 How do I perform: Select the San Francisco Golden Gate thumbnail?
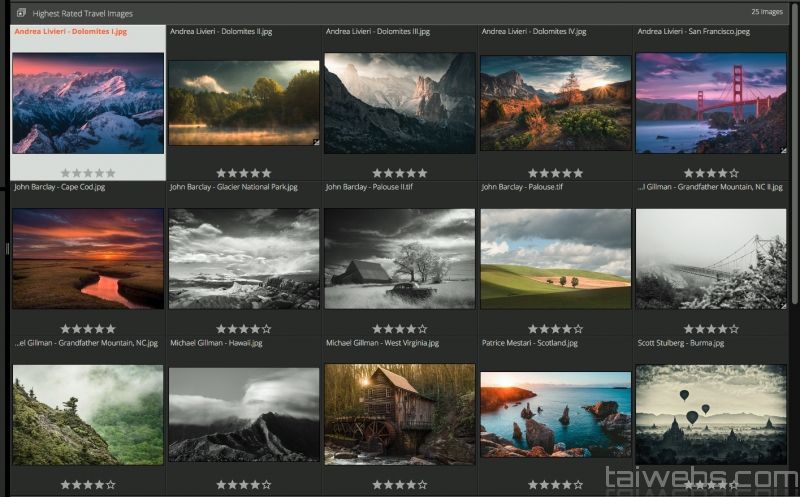click(710, 103)
